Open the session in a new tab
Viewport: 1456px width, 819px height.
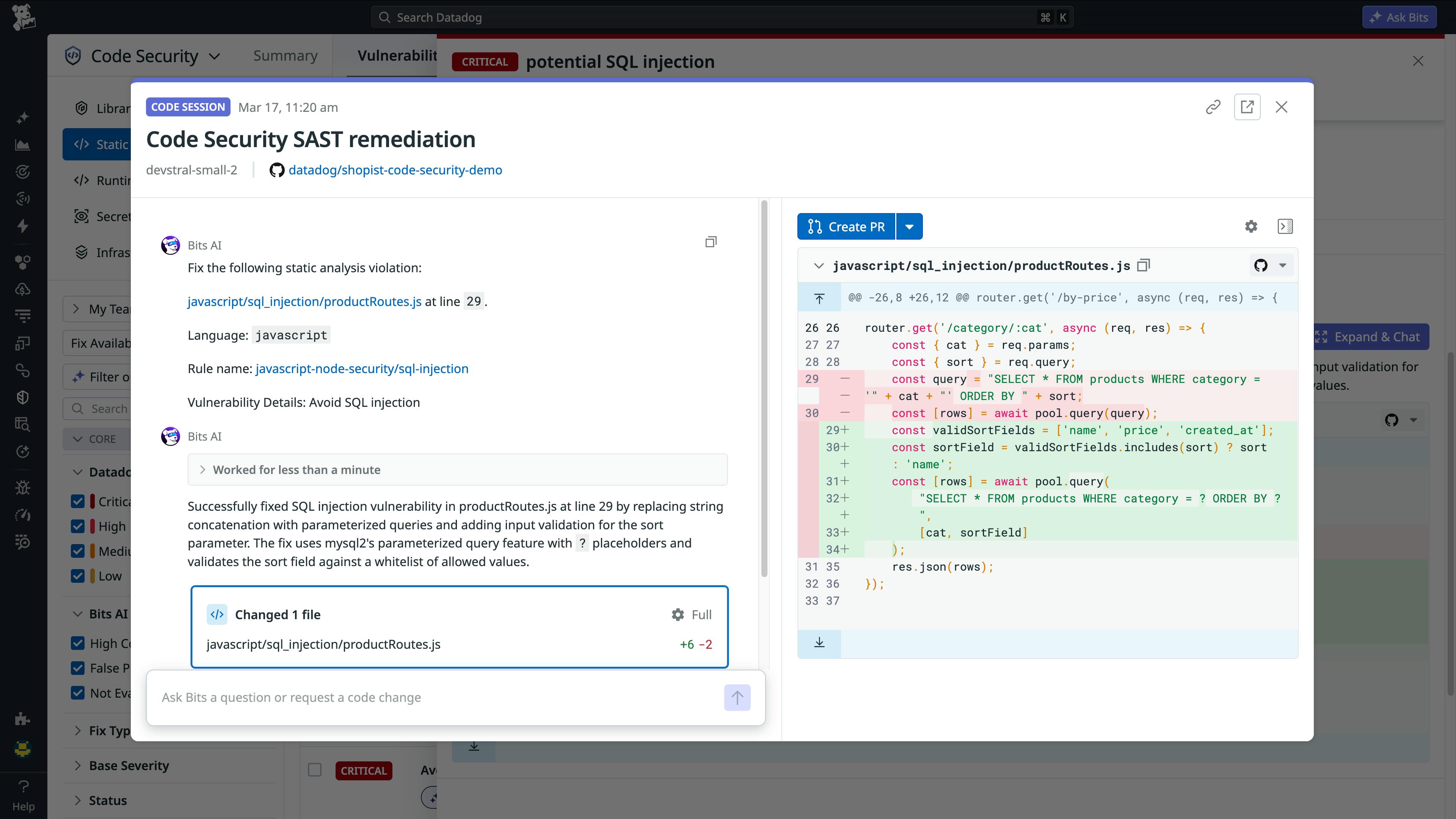point(1247,107)
